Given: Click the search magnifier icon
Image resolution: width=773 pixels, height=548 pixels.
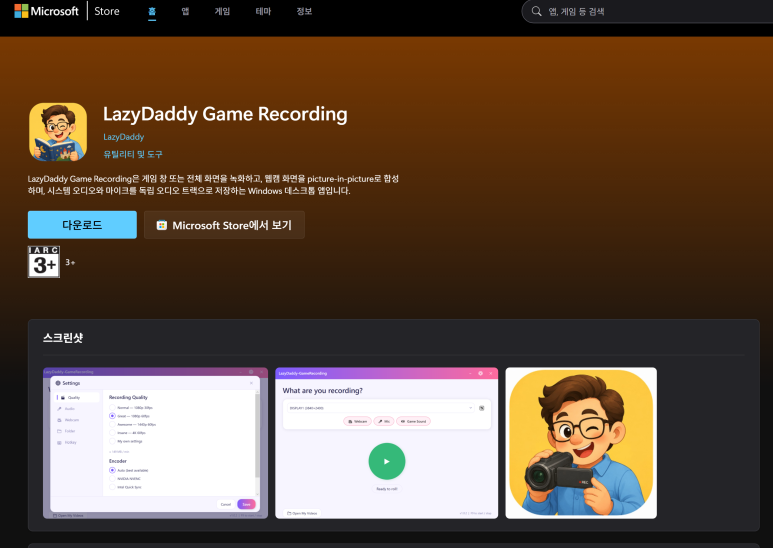Looking at the screenshot, I should point(536,11).
